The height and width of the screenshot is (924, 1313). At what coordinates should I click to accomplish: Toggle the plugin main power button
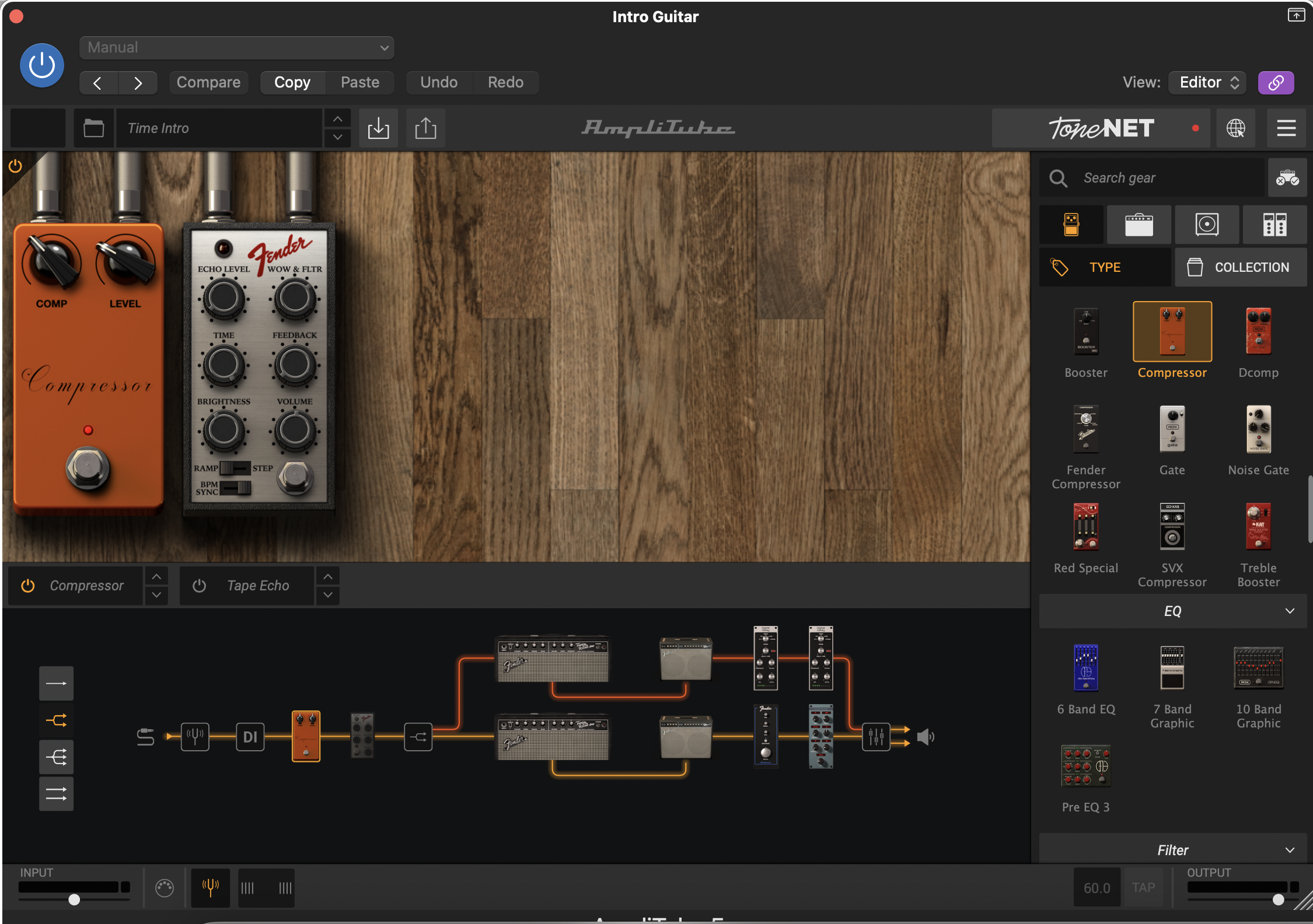(x=42, y=65)
